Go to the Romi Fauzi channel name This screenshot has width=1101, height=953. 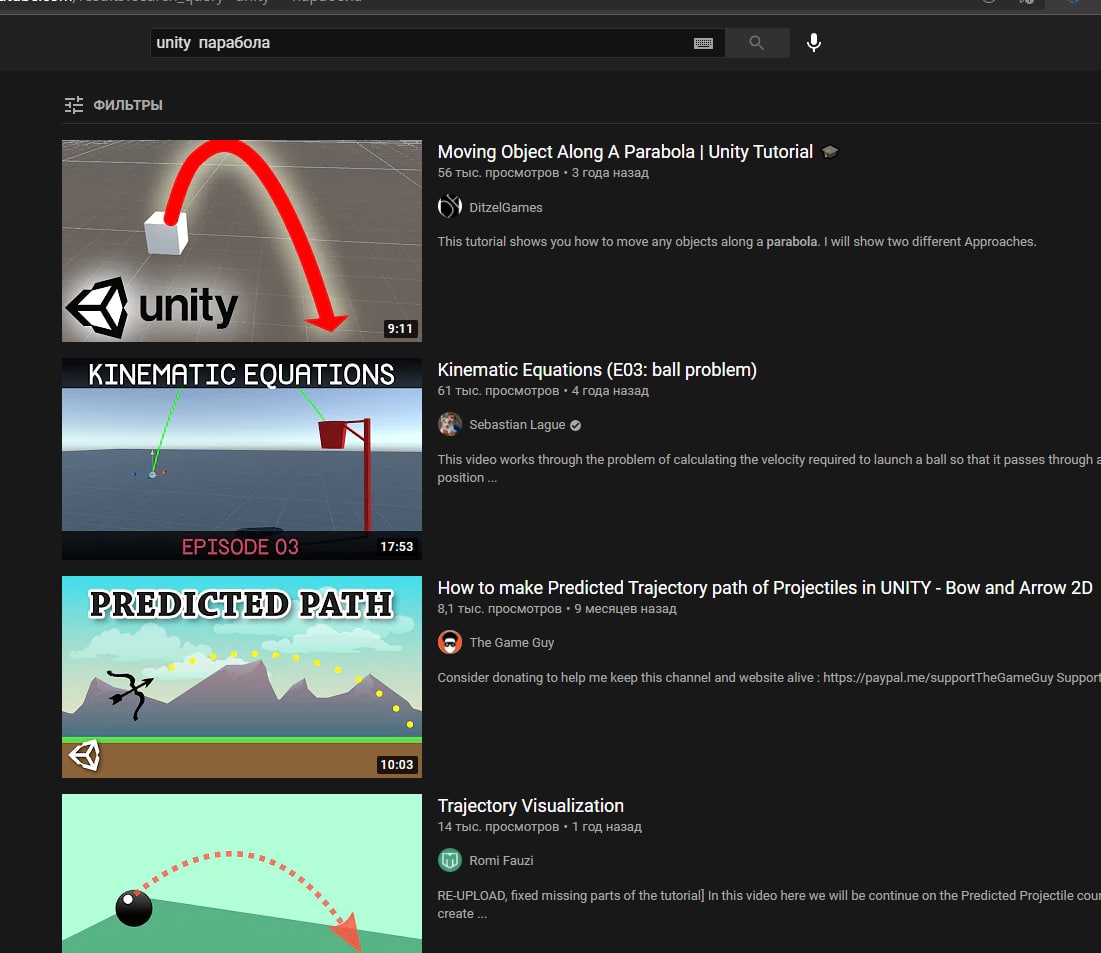(501, 860)
